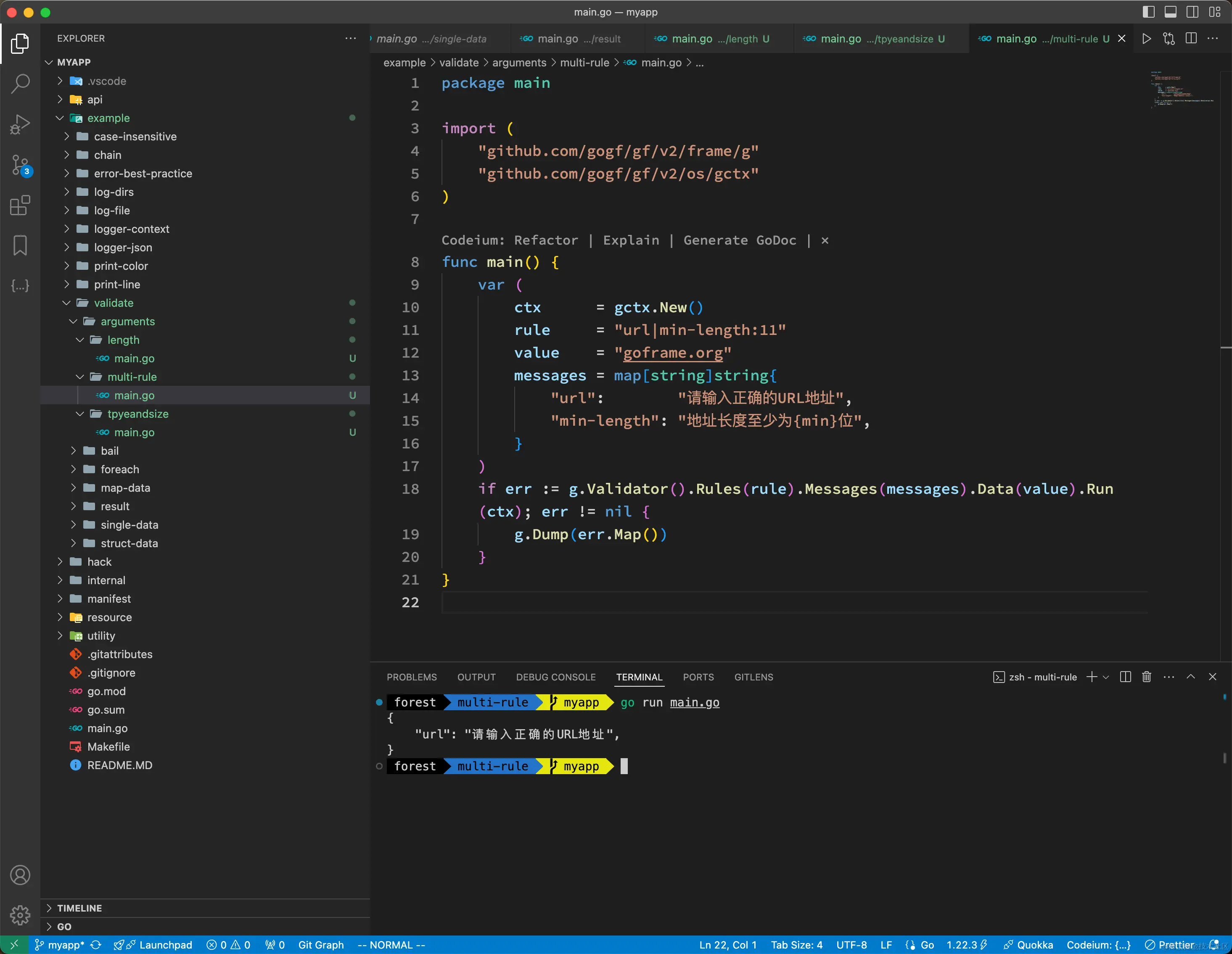Open editor More Actions ellipsis
This screenshot has height=954, width=1232.
[1213, 38]
